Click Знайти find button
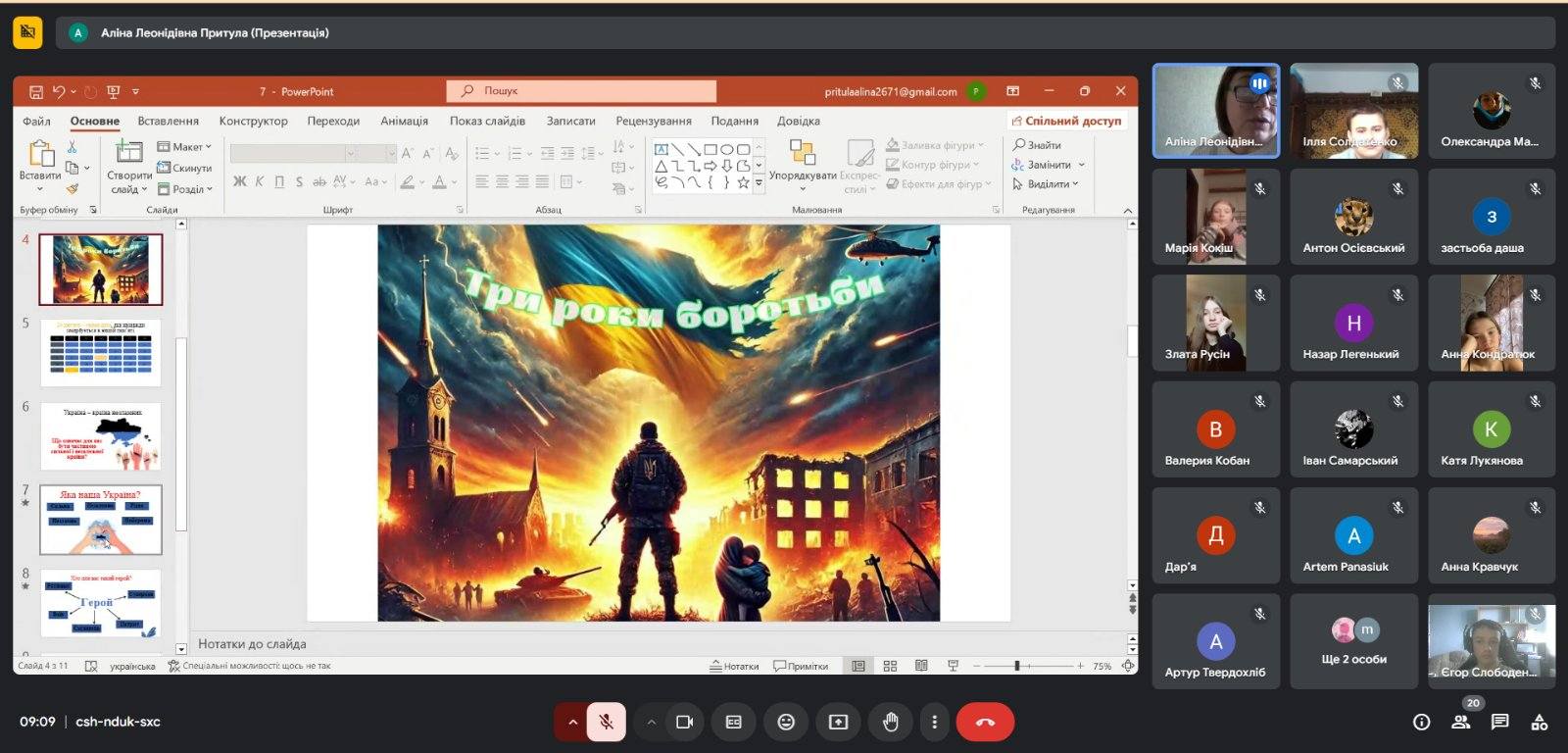Viewport: 1568px width, 753px height. (x=1037, y=145)
